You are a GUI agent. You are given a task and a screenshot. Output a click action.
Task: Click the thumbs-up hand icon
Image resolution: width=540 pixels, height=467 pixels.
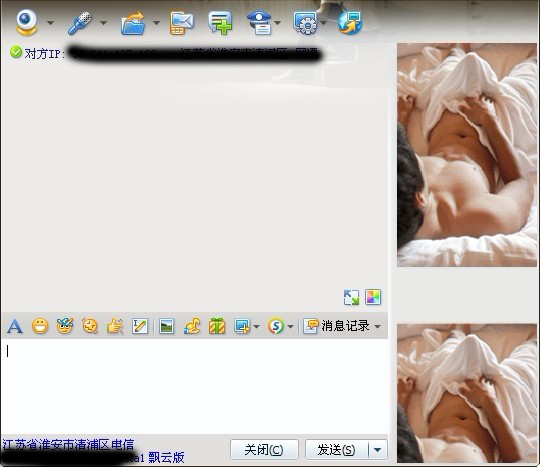tap(115, 326)
